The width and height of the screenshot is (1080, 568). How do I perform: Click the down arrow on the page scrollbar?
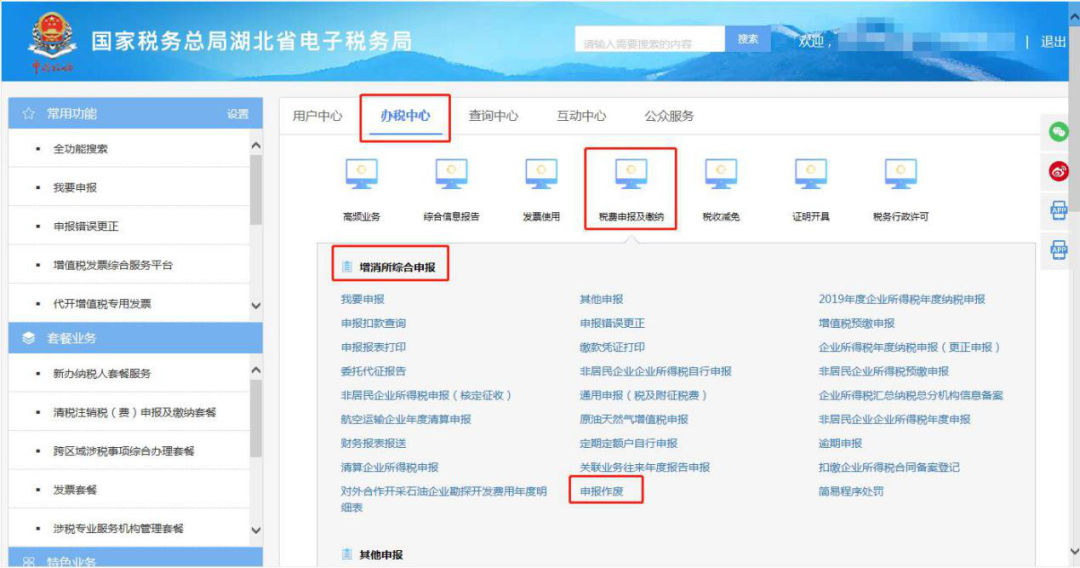click(x=1074, y=551)
